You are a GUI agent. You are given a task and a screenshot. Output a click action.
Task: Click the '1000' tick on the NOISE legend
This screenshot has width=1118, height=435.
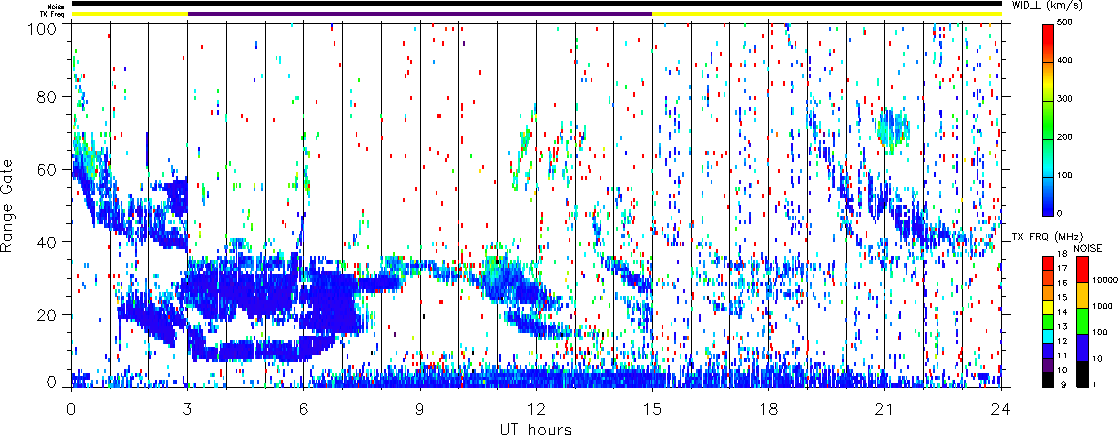click(x=1102, y=307)
